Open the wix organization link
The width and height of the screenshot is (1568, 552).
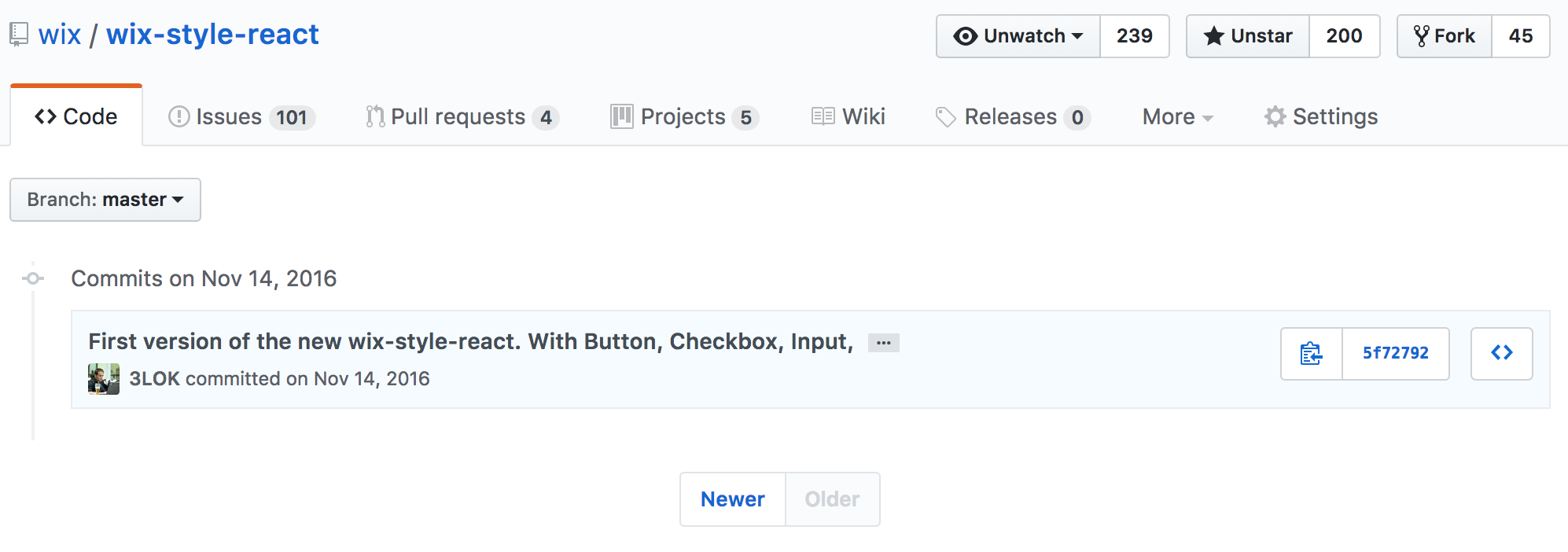(60, 35)
